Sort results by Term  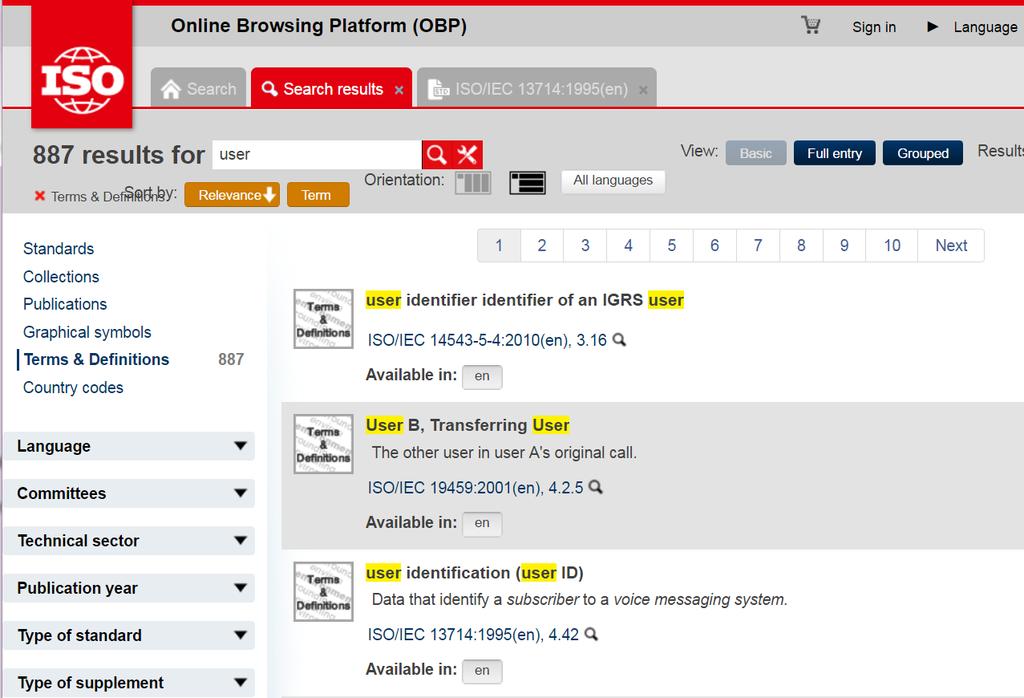(318, 195)
